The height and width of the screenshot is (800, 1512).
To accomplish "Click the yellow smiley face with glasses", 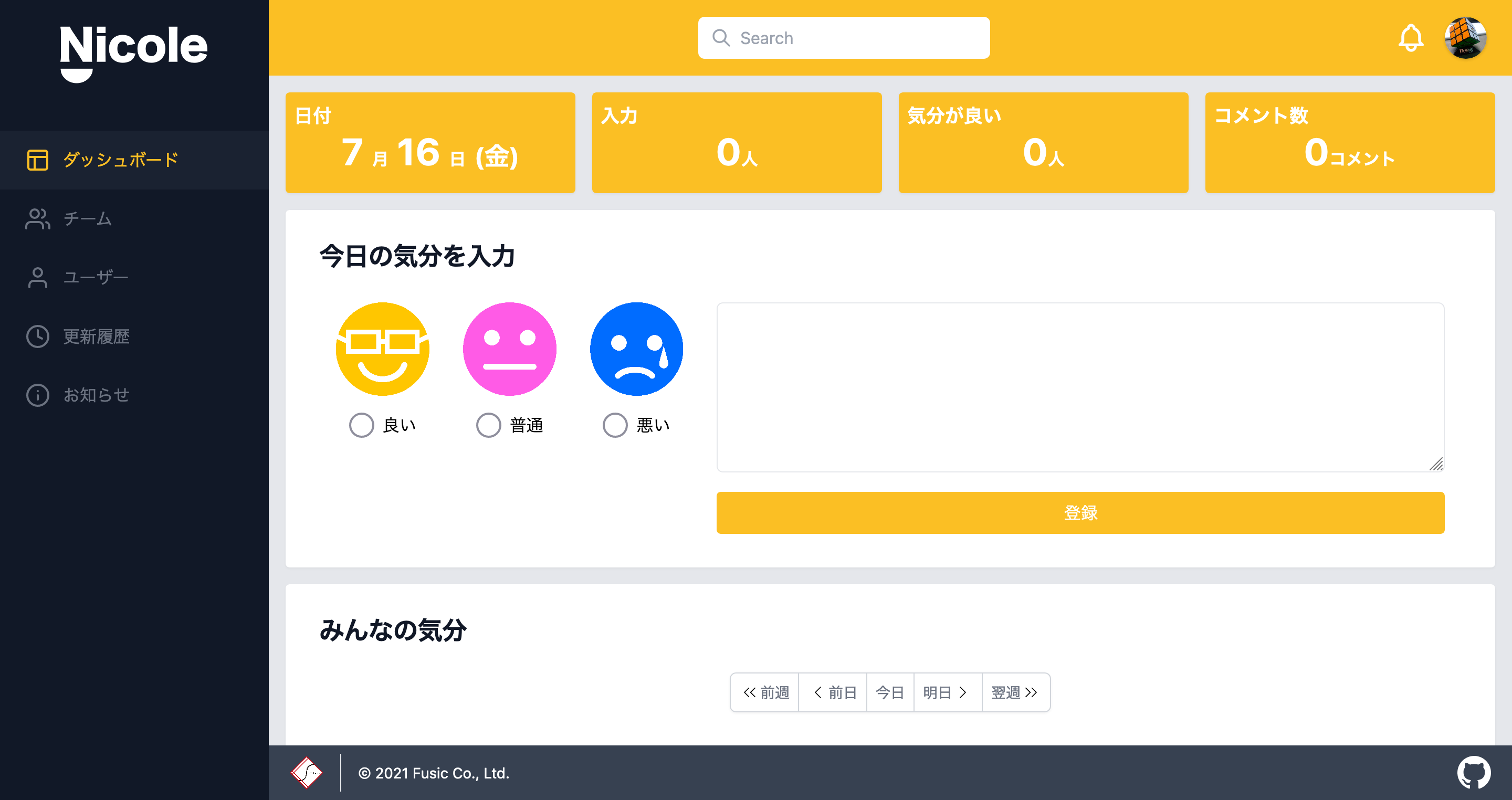I will coord(383,349).
